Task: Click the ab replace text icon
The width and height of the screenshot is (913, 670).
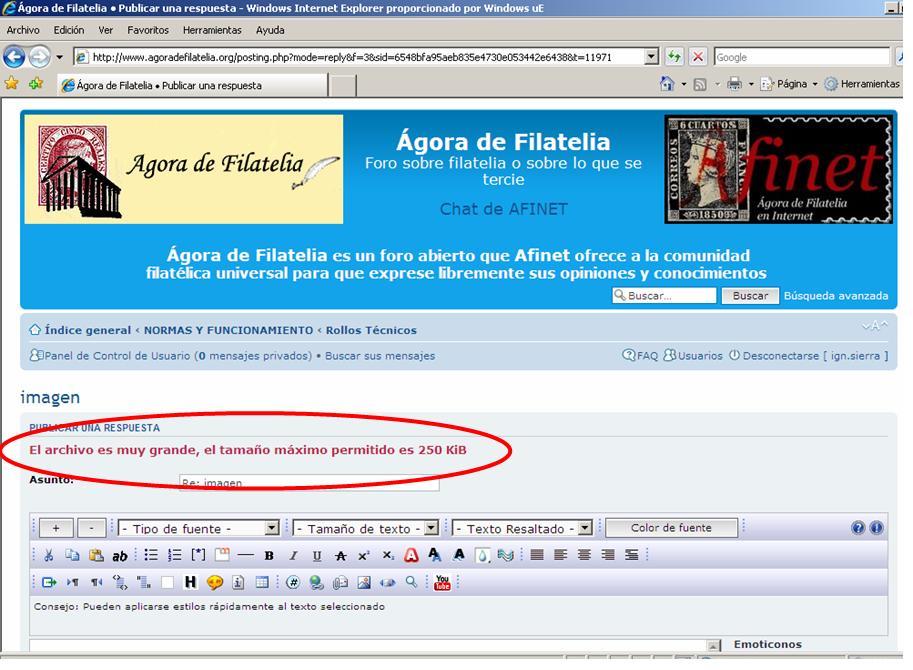Action: pos(119,556)
